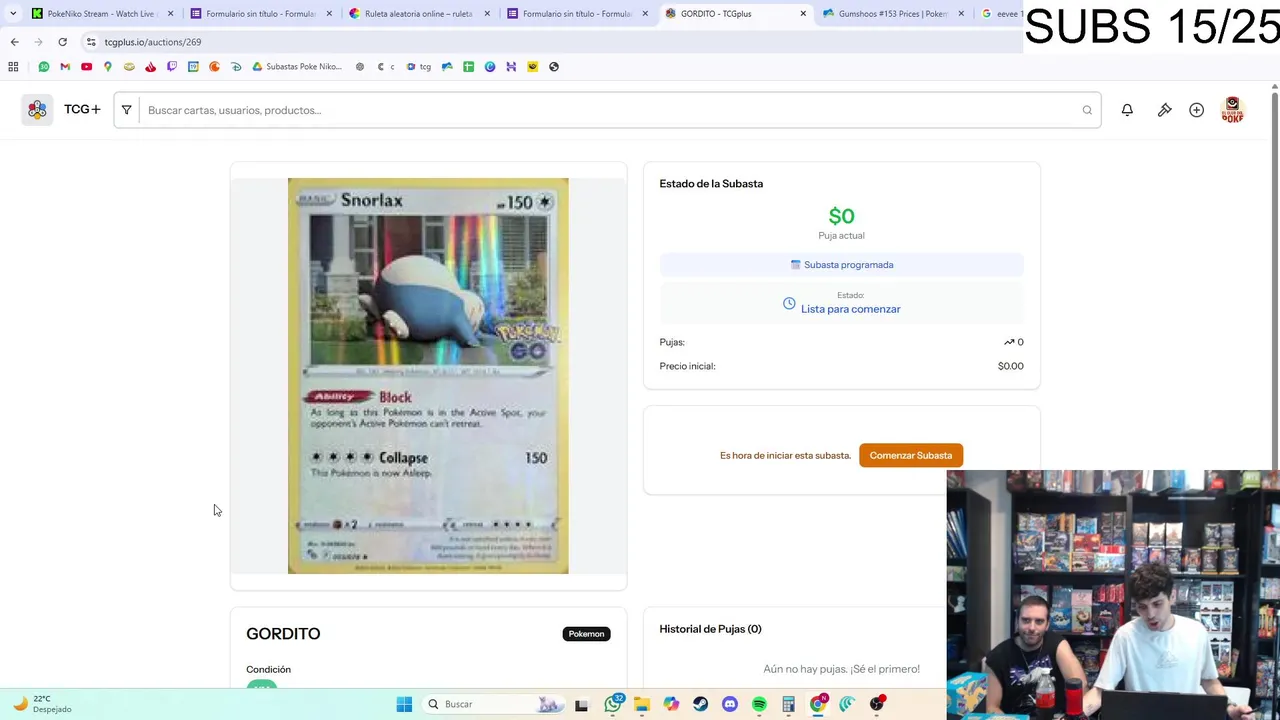Click the site info icon beside URL
The image size is (1280, 720).
click(91, 42)
